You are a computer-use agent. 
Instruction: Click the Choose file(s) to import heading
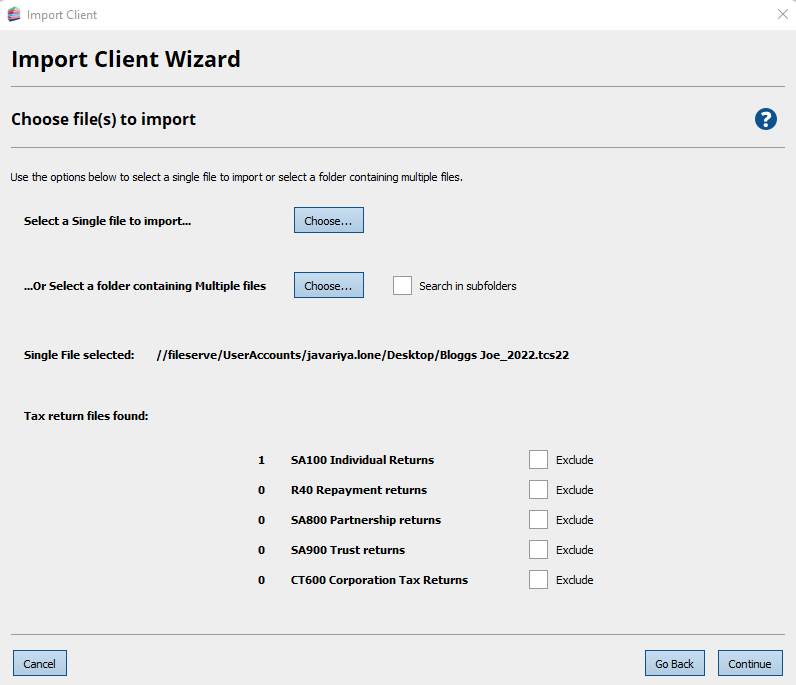pyautogui.click(x=103, y=120)
